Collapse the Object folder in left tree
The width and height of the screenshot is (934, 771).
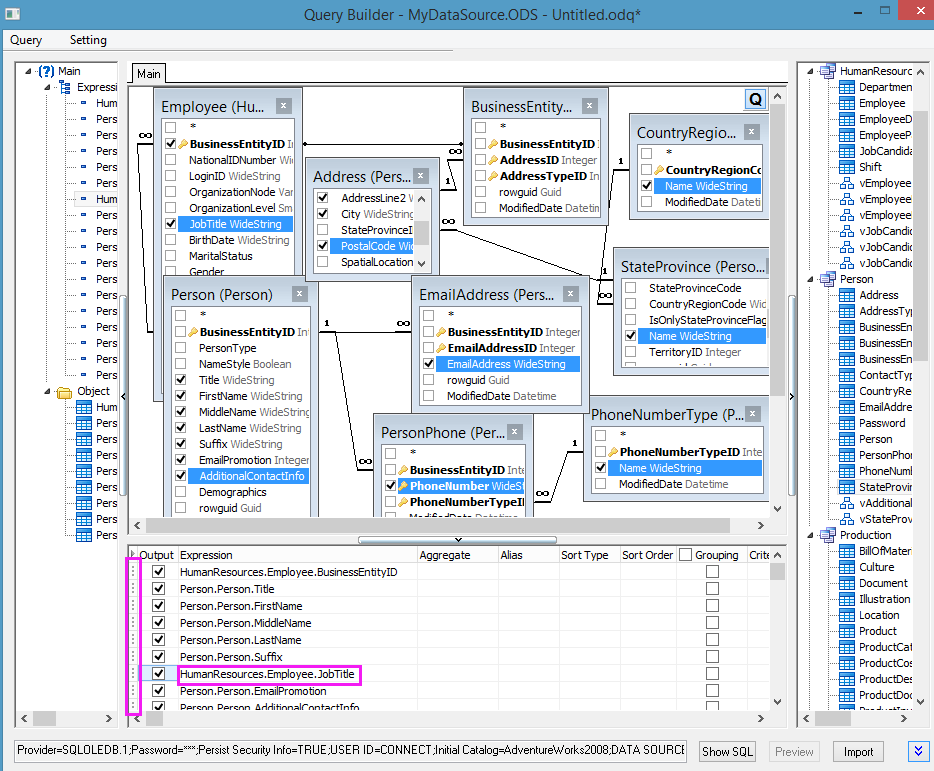(x=47, y=391)
